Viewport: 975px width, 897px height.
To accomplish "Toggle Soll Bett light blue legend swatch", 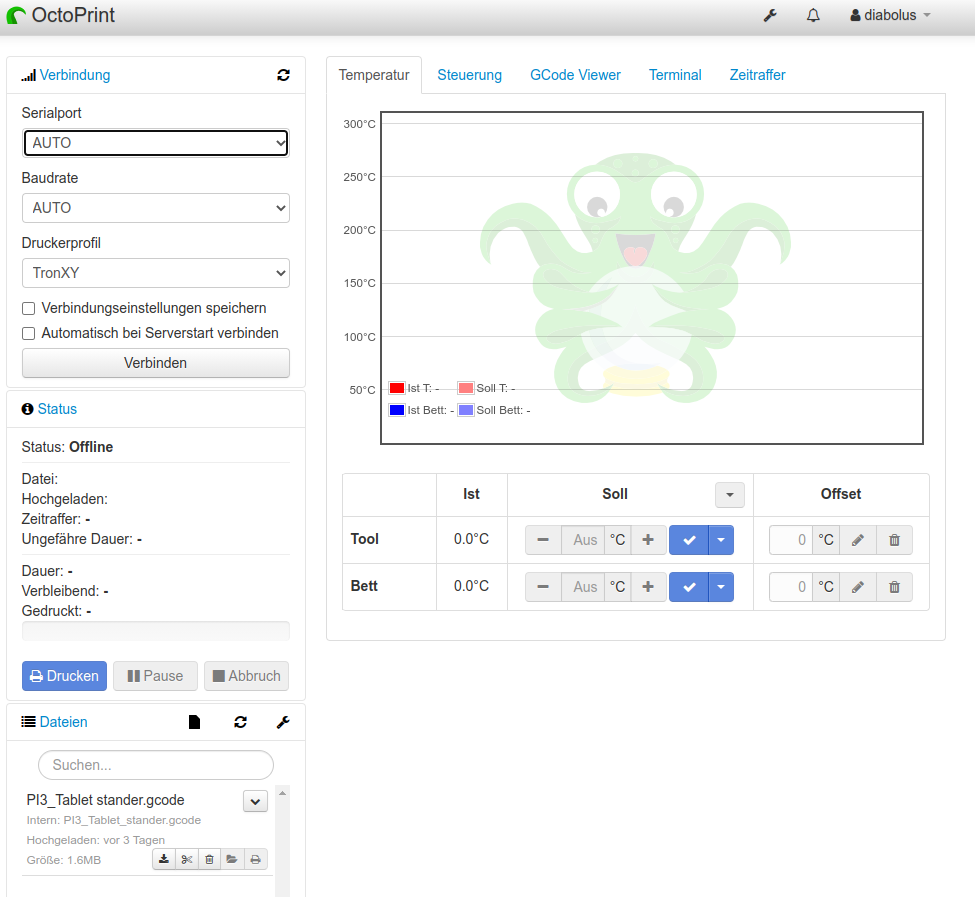I will coord(466,410).
